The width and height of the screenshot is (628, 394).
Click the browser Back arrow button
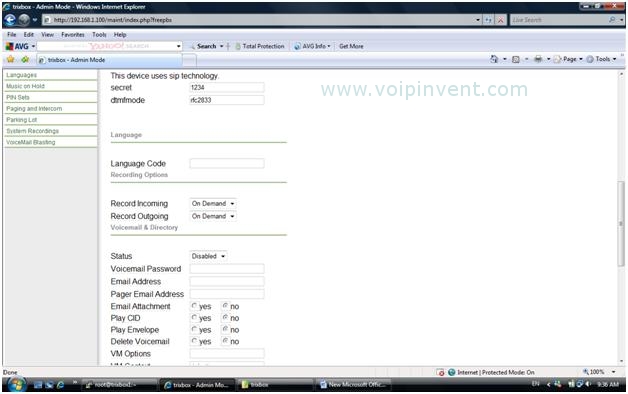tap(10, 20)
